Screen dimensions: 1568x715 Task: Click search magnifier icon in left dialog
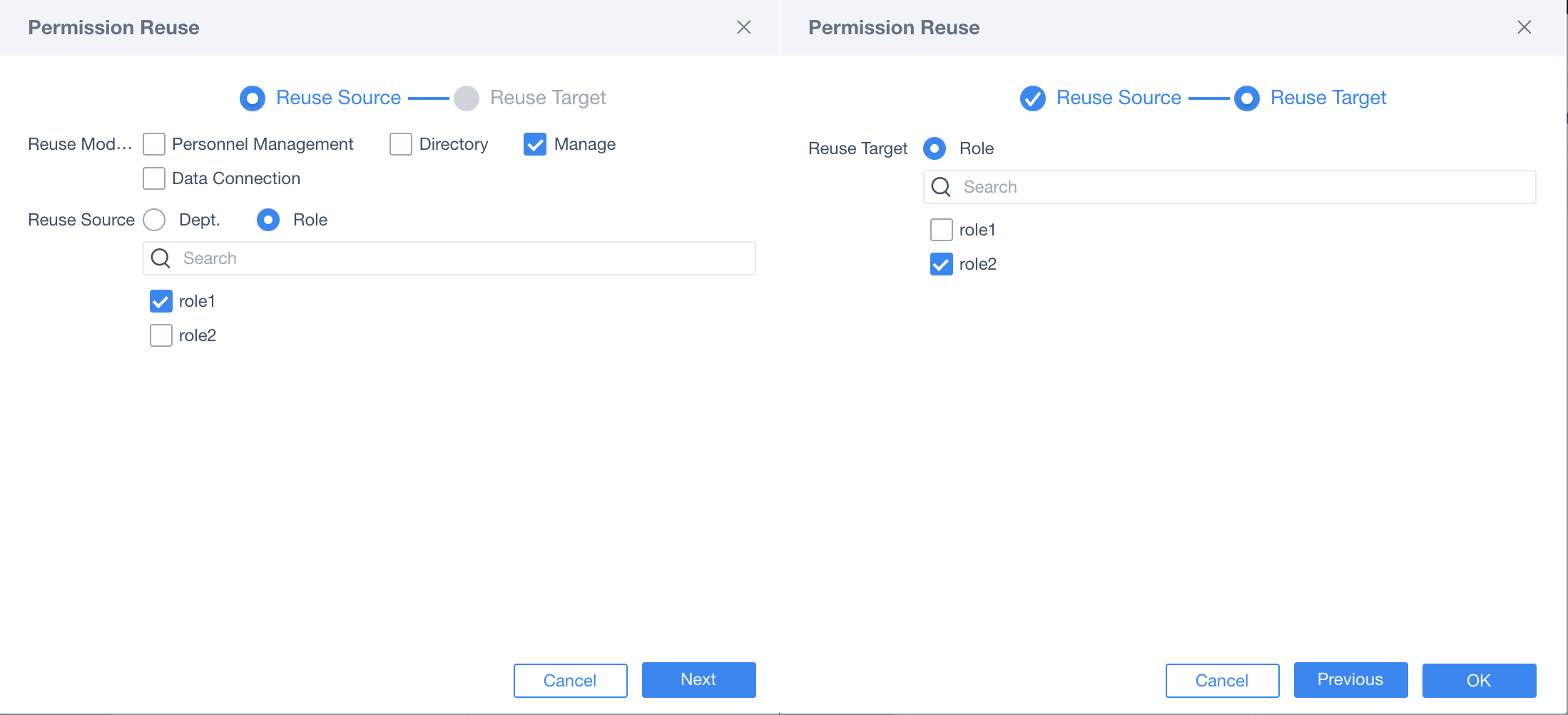pyautogui.click(x=161, y=258)
